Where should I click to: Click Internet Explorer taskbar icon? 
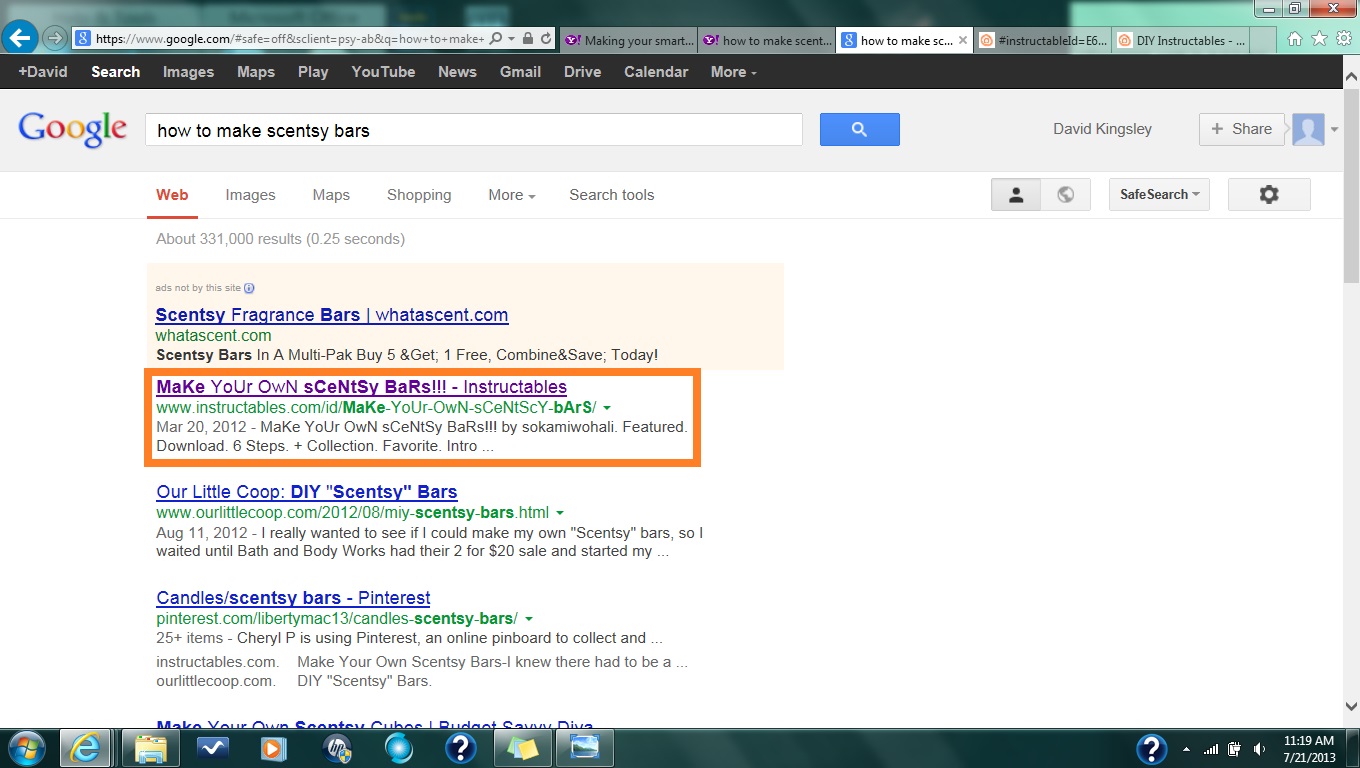[85, 748]
